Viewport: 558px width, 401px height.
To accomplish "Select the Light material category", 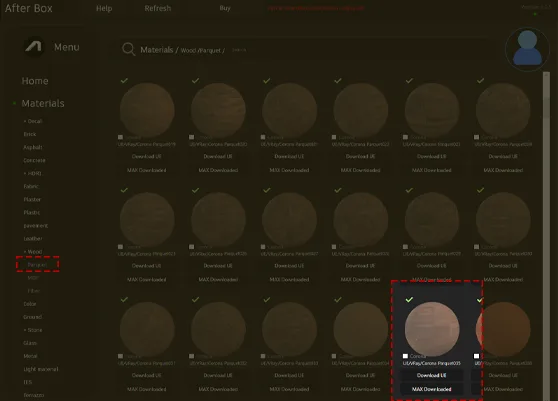I will [x=41, y=369].
